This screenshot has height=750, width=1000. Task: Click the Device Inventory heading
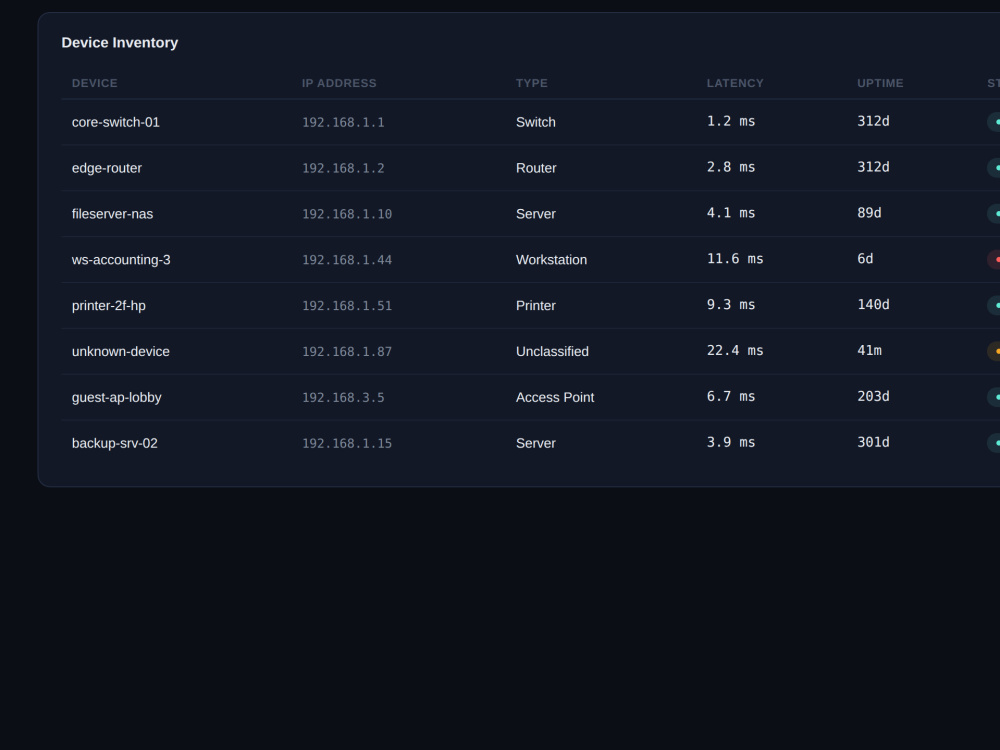coord(120,43)
